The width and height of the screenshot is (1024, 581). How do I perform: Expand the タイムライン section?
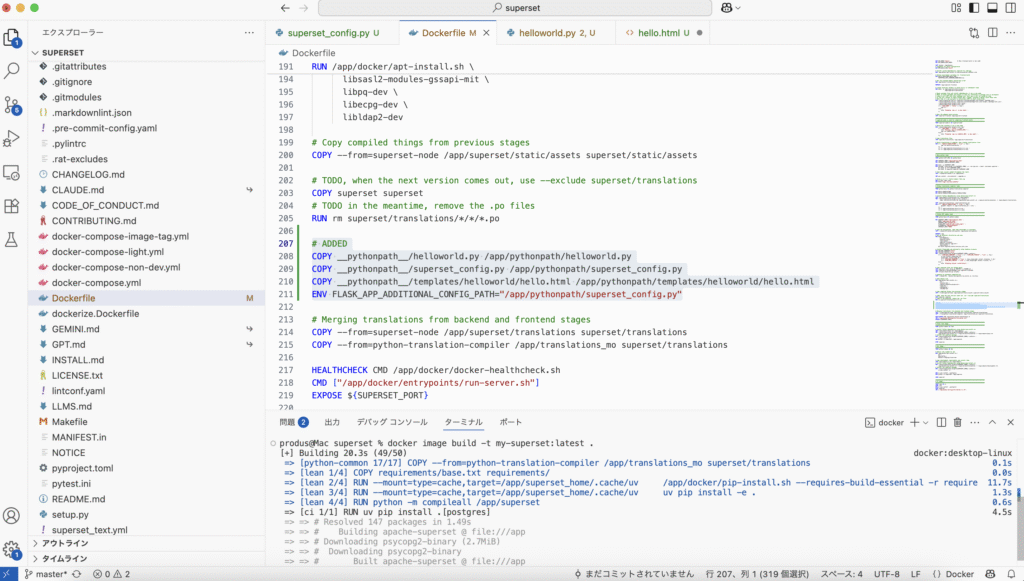(x=65, y=559)
